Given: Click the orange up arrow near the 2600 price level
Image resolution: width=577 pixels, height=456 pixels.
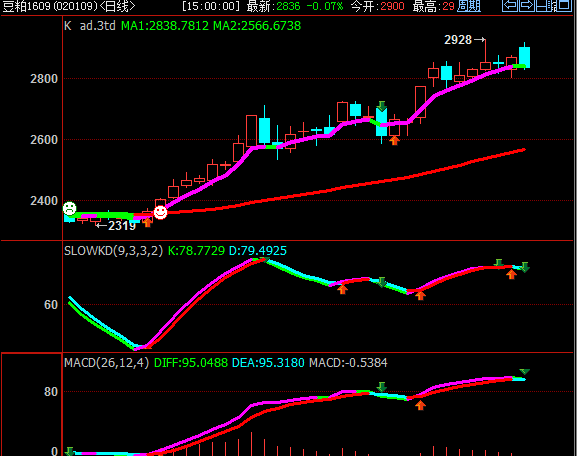Looking at the screenshot, I should (x=394, y=140).
